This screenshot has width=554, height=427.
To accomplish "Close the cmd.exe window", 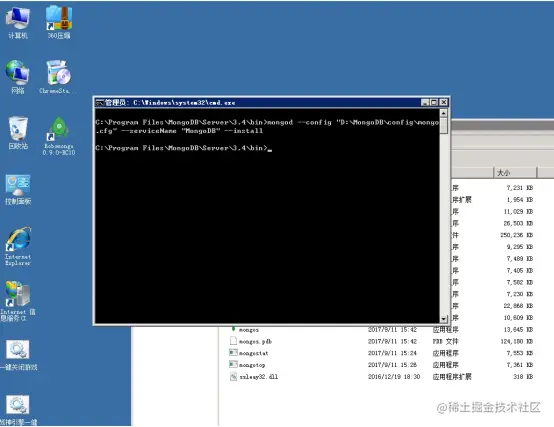I will click(444, 103).
